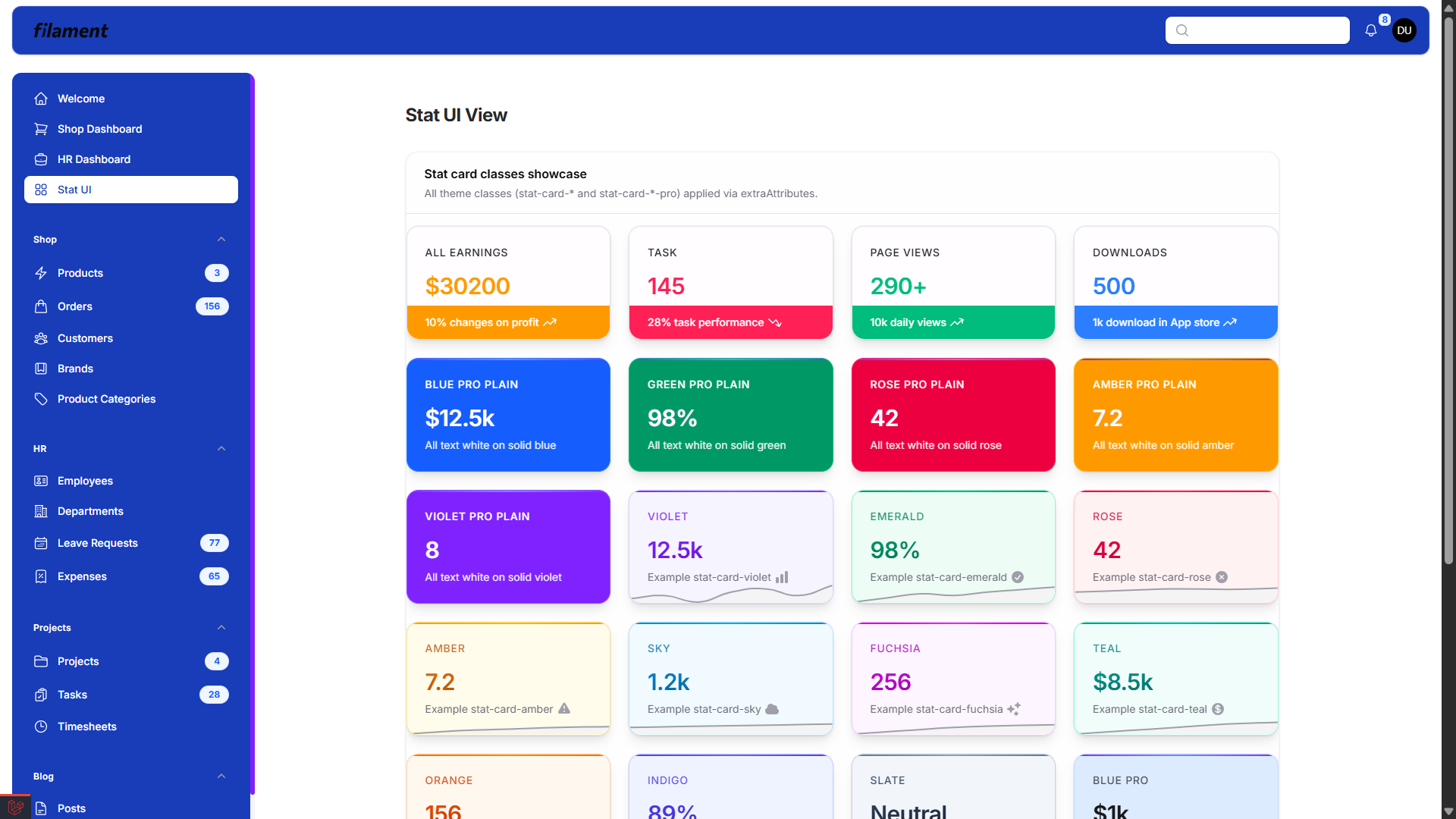Click the Violet Pro Plain stat card
The height and width of the screenshot is (819, 1456).
[508, 547]
